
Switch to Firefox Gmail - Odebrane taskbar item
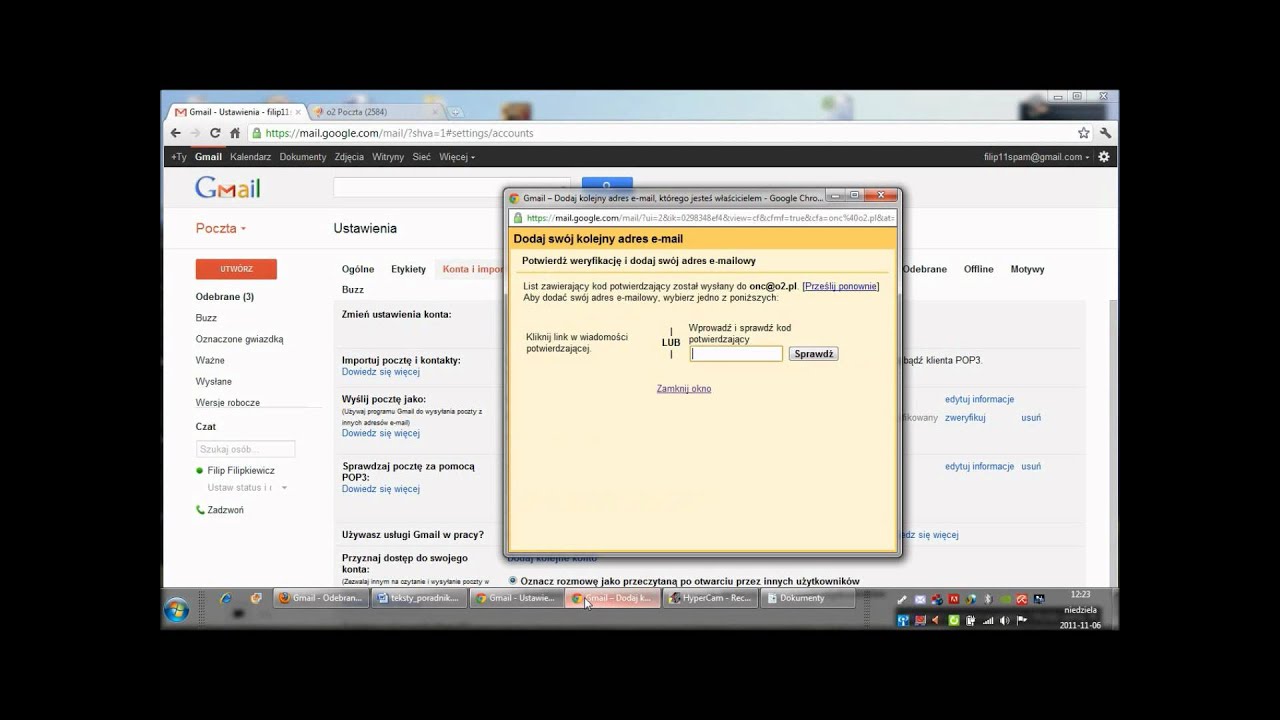click(320, 598)
